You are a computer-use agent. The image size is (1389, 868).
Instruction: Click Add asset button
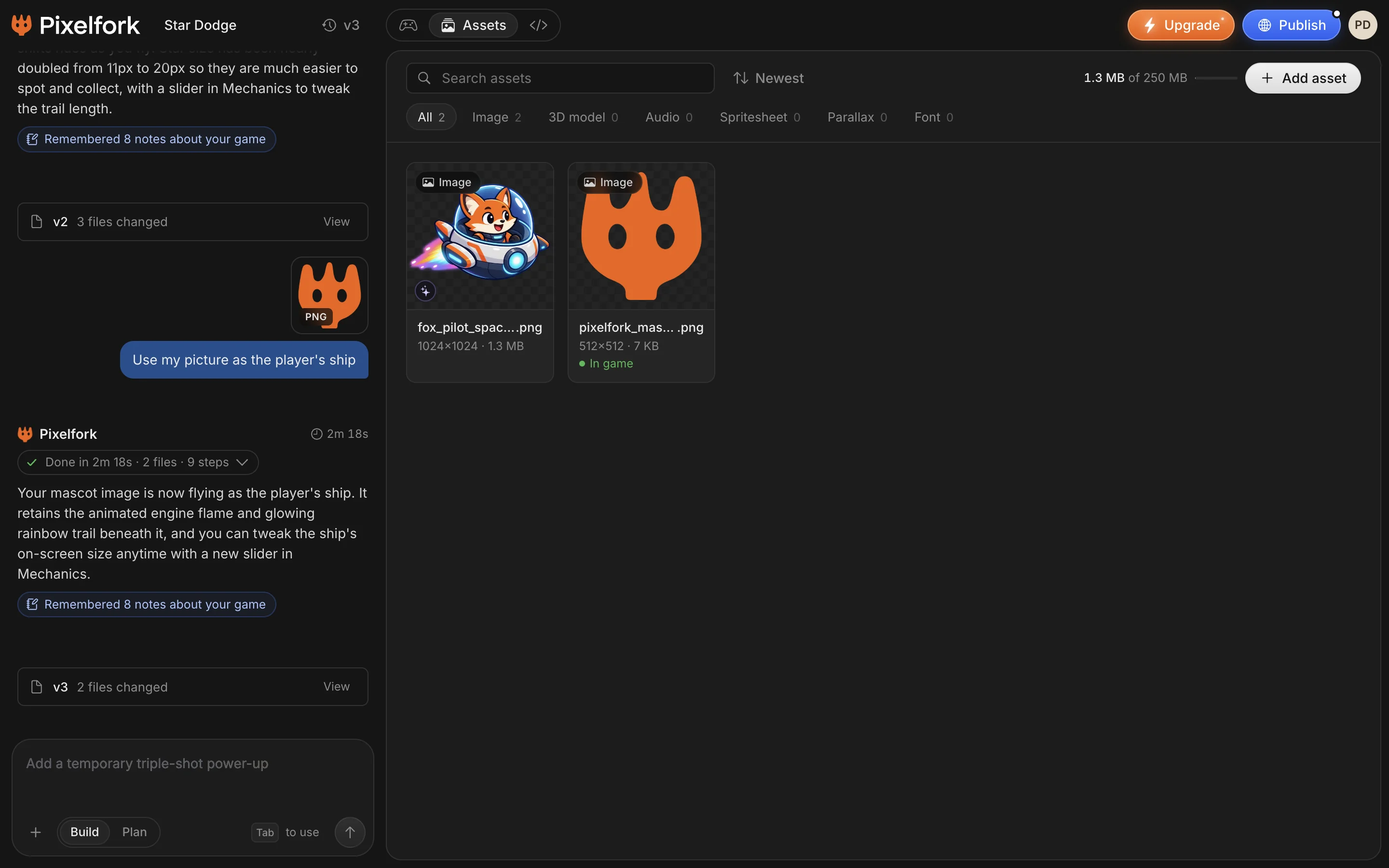(x=1302, y=78)
